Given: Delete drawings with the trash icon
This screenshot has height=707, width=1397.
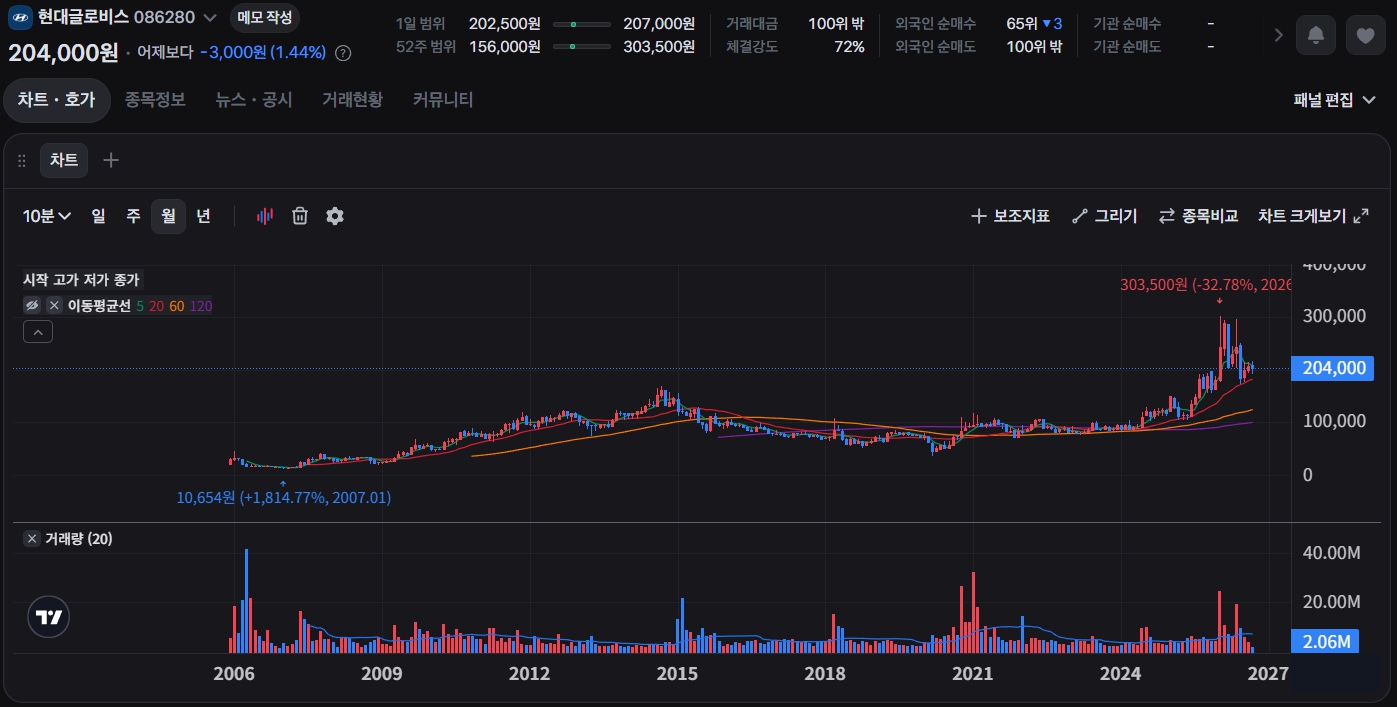Looking at the screenshot, I should [300, 216].
